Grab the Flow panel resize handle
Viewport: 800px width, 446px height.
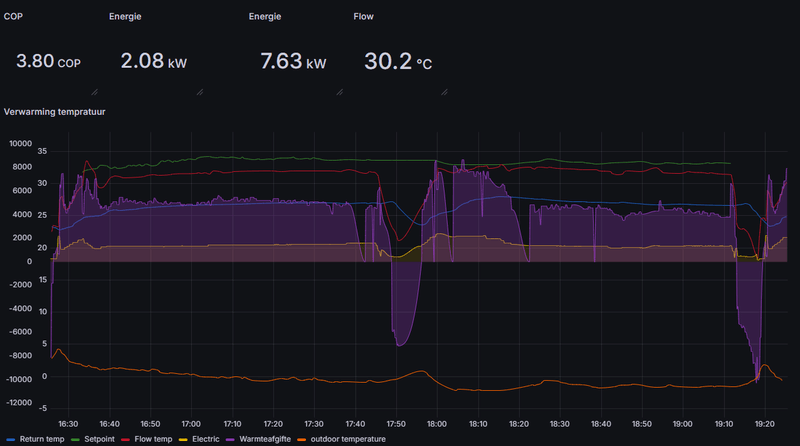[444, 92]
